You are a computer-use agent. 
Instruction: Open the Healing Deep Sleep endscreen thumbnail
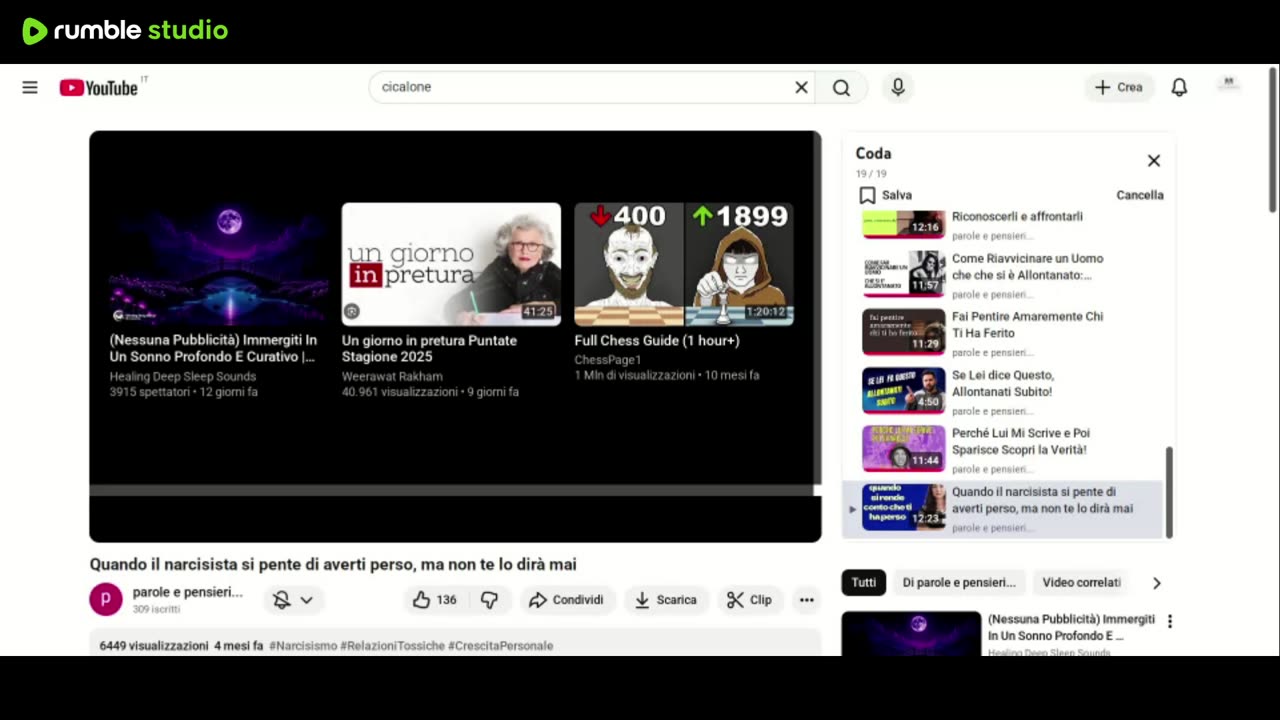click(x=219, y=265)
